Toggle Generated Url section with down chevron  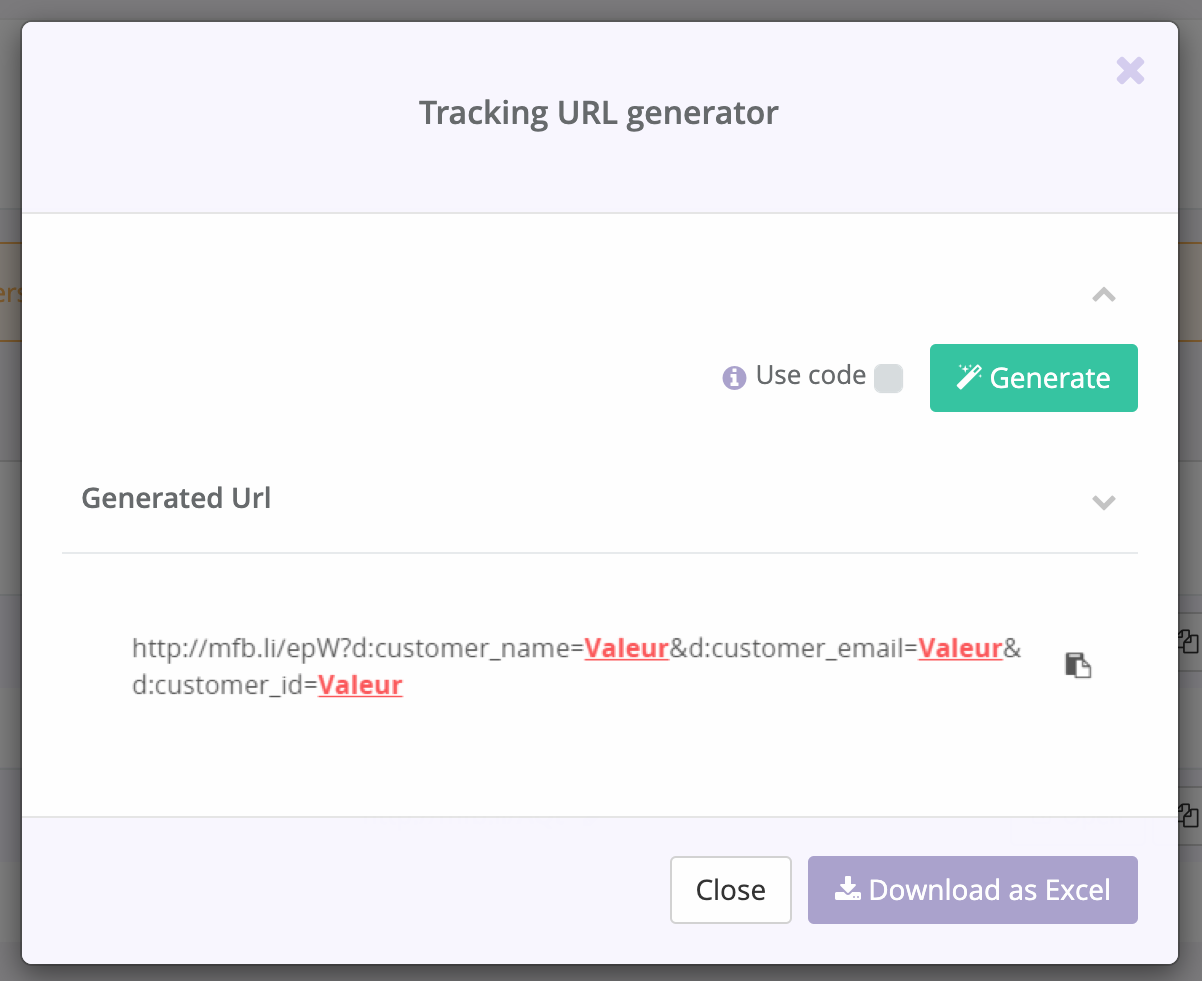point(1103,502)
